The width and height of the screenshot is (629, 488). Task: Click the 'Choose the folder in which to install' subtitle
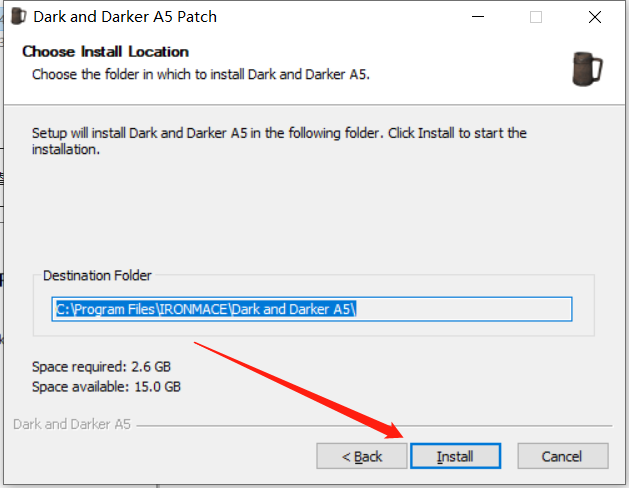click(201, 75)
